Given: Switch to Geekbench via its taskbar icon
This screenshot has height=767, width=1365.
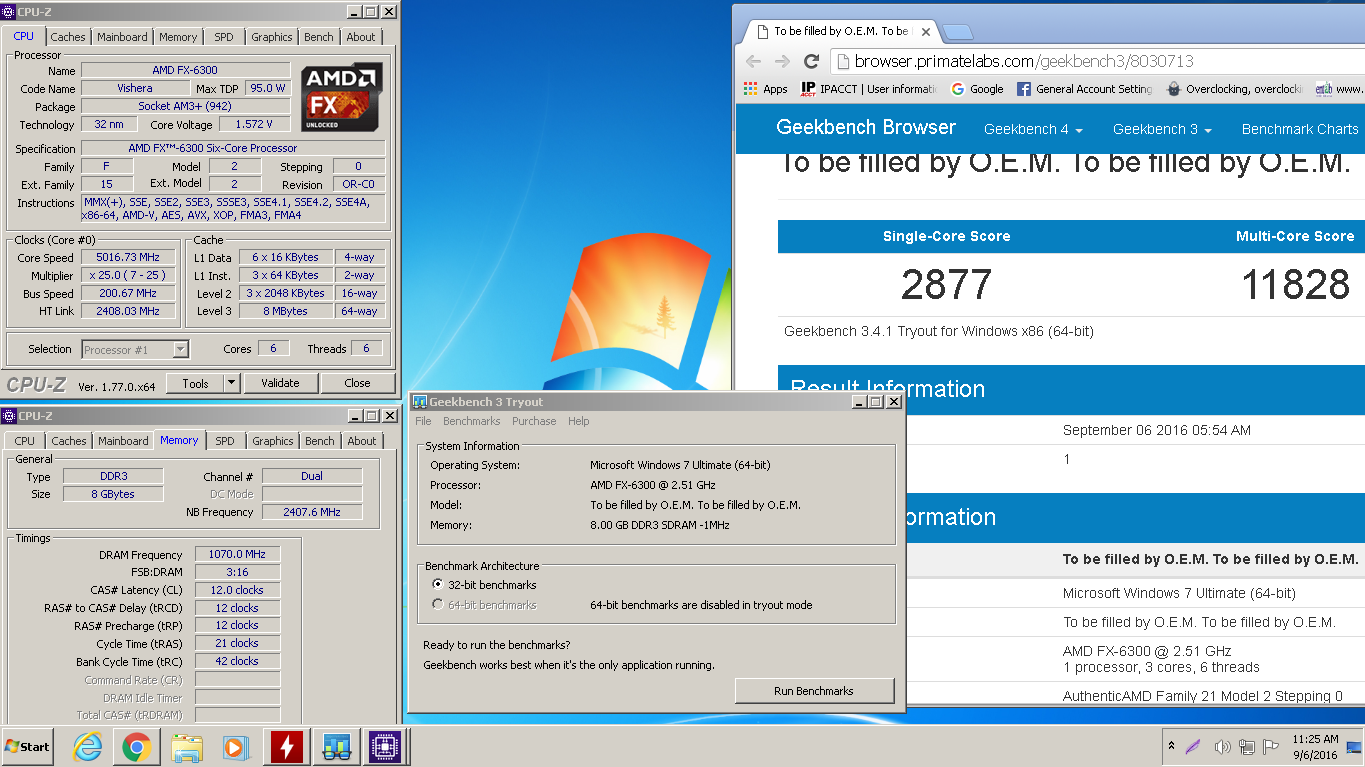Looking at the screenshot, I should coord(335,747).
